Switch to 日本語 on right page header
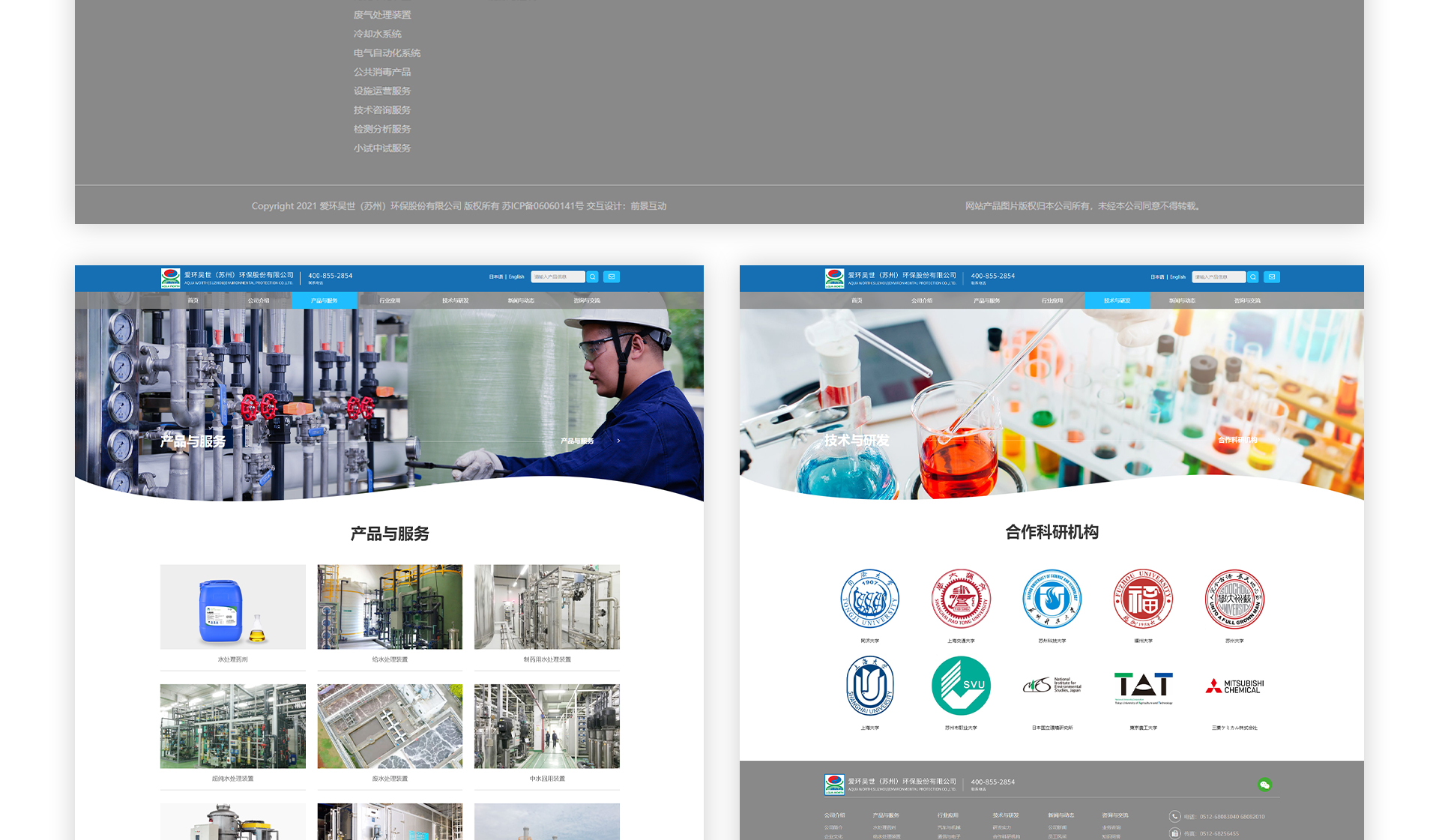 (x=1157, y=277)
